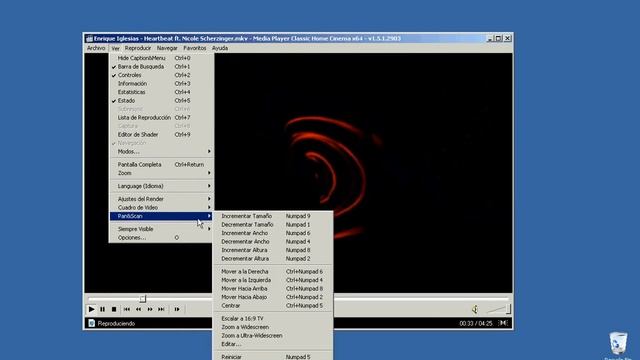Click the fast-forward (increase speed) button
Screen dimensions: 640x360
150,309
